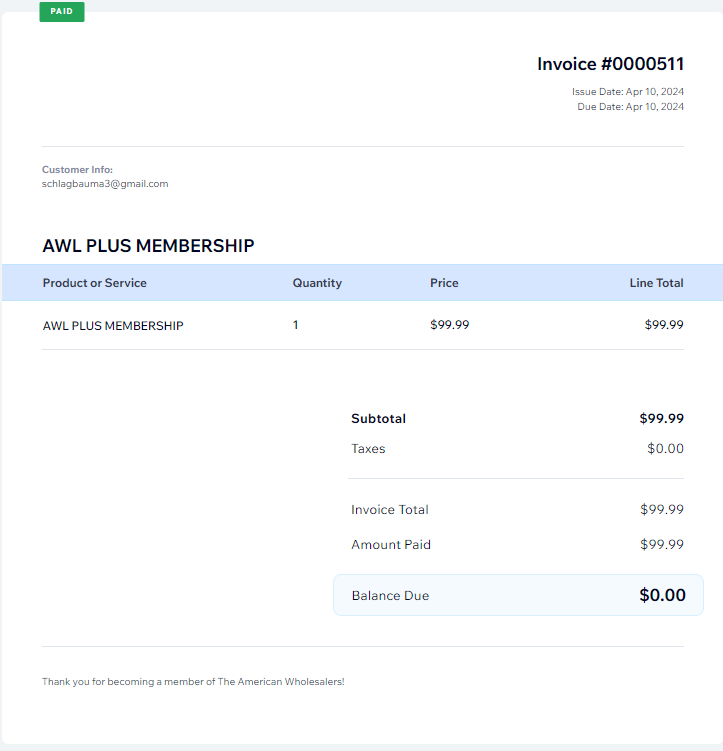Click the Due Date Apr 10, 2024 text
Viewport: 723px width, 751px height.
(x=630, y=106)
